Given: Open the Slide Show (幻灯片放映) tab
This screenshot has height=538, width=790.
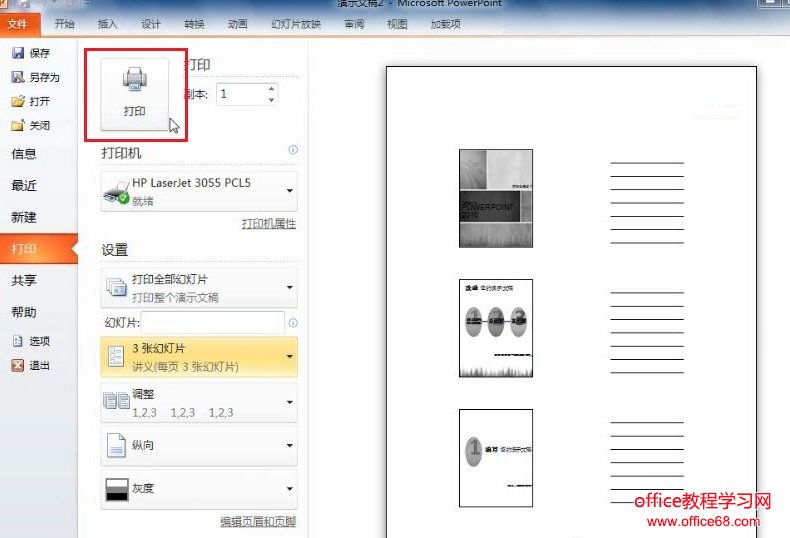Looking at the screenshot, I should click(296, 24).
